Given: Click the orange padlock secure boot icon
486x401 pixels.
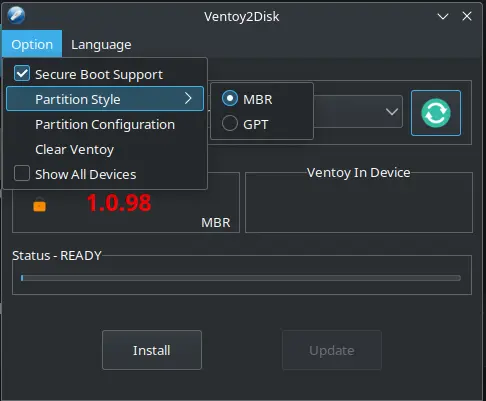Looking at the screenshot, I should (40, 204).
